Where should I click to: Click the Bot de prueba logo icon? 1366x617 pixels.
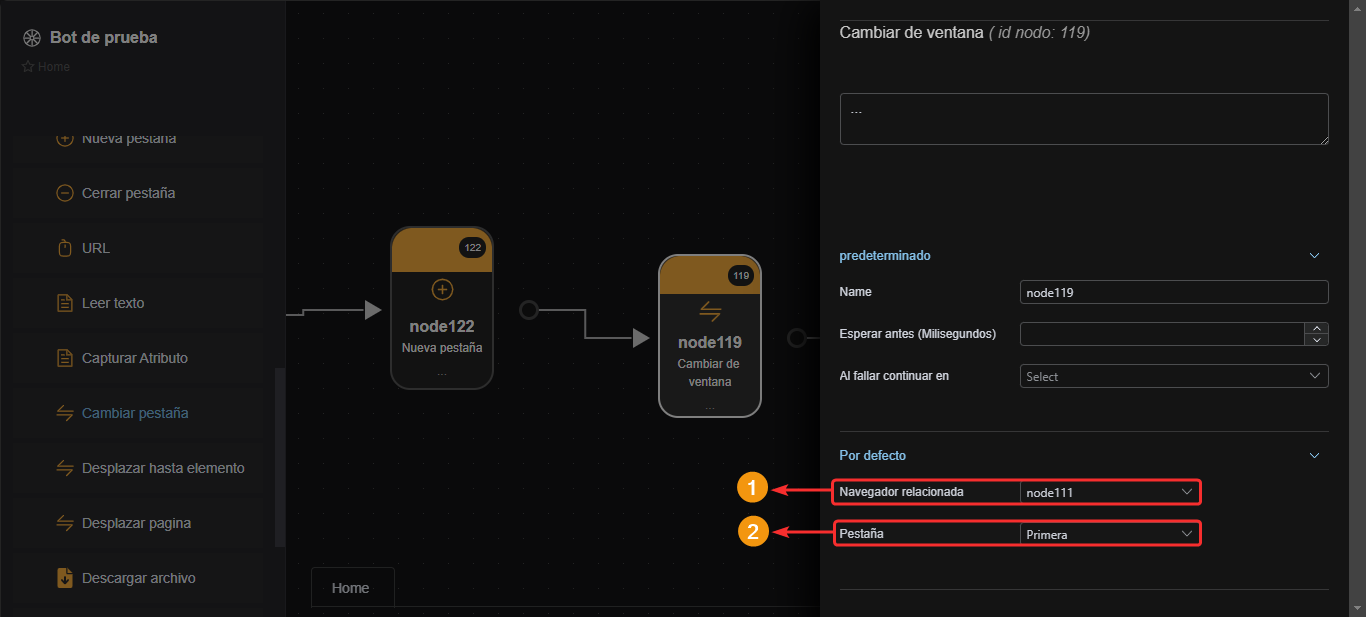click(32, 38)
